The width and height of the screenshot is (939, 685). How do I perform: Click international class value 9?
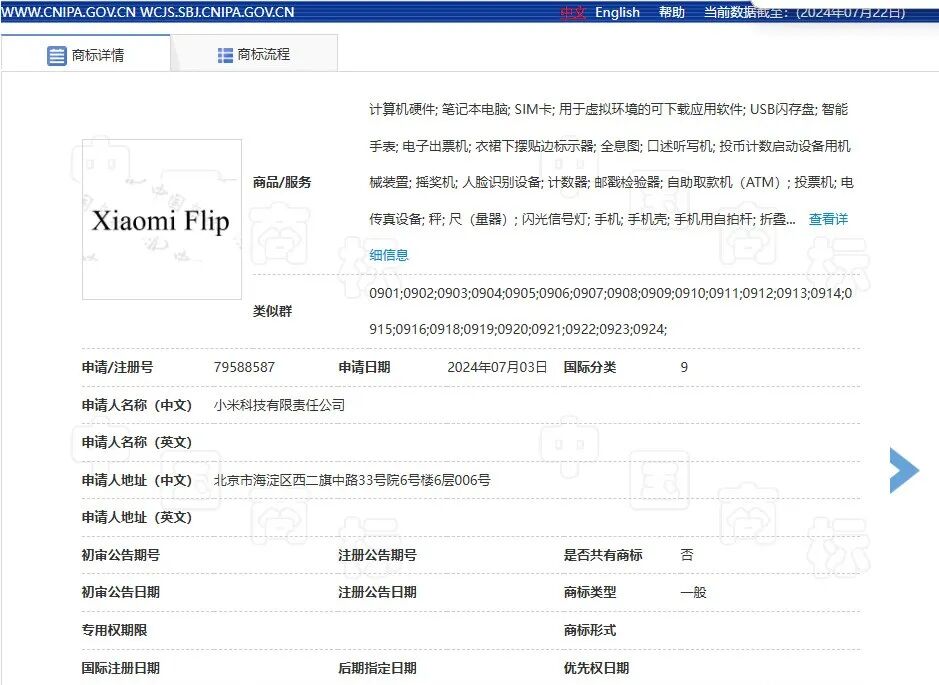684,367
